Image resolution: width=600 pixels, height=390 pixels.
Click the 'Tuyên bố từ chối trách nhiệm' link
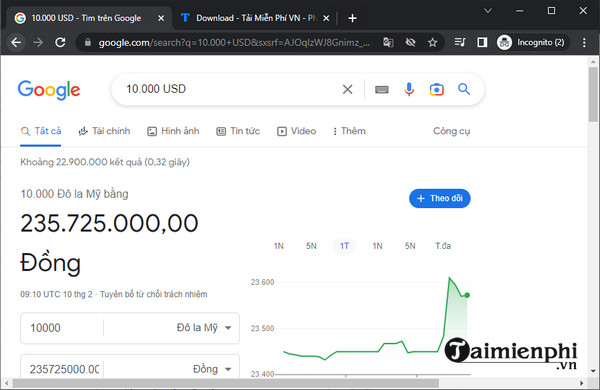(x=153, y=294)
